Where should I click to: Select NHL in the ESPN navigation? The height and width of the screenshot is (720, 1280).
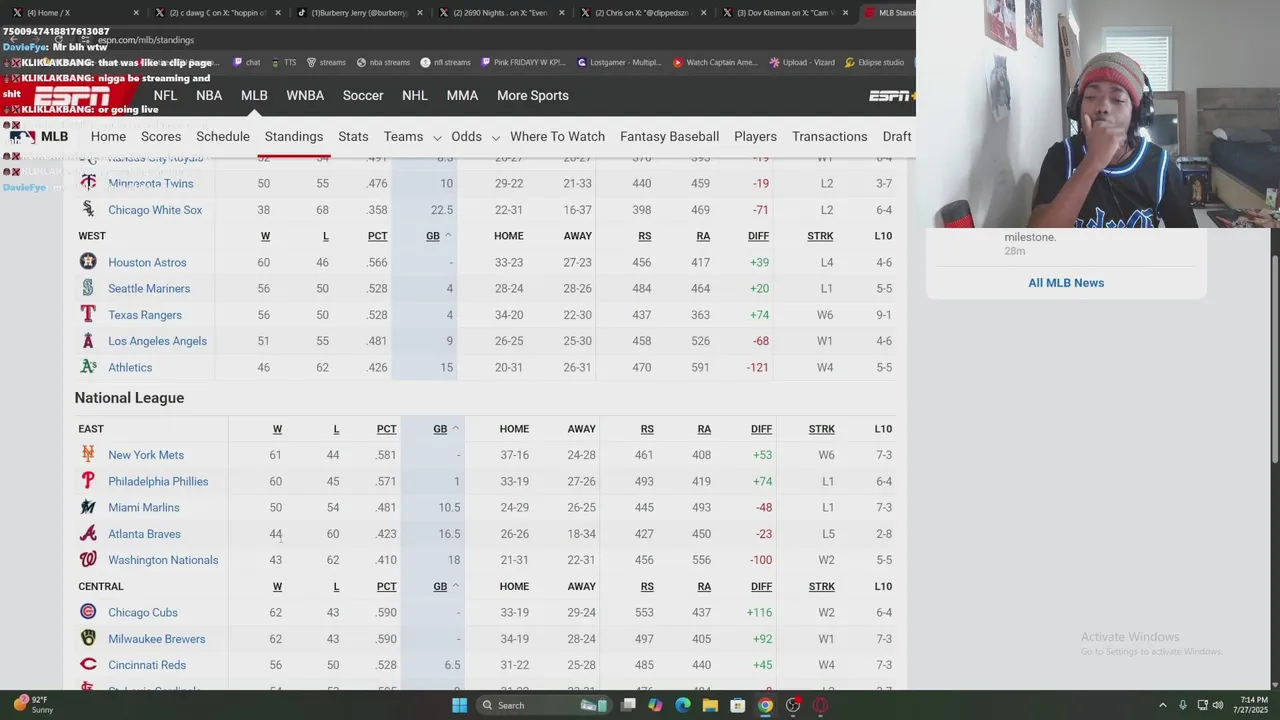415,95
